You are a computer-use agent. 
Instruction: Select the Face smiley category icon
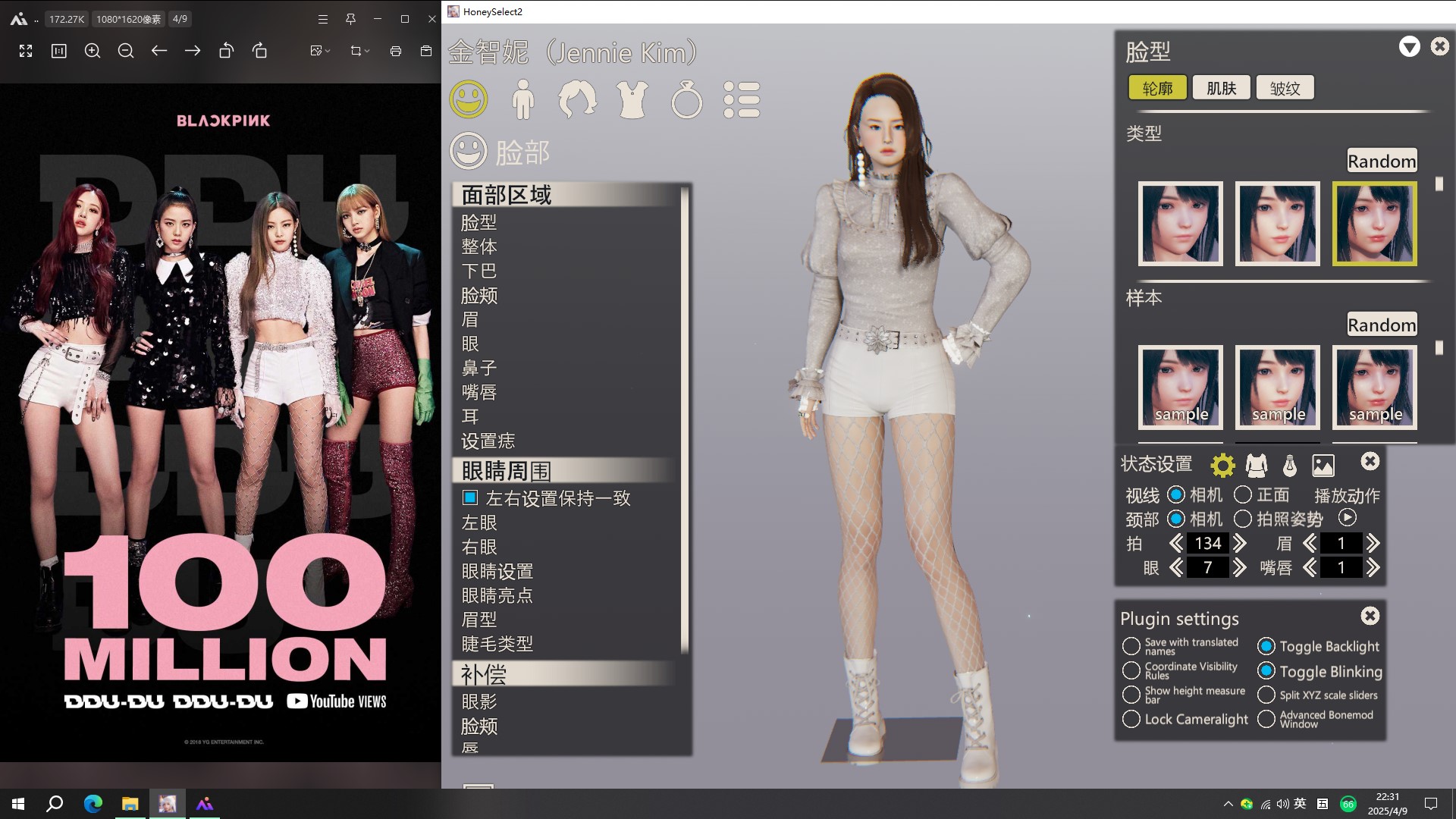coord(469,99)
